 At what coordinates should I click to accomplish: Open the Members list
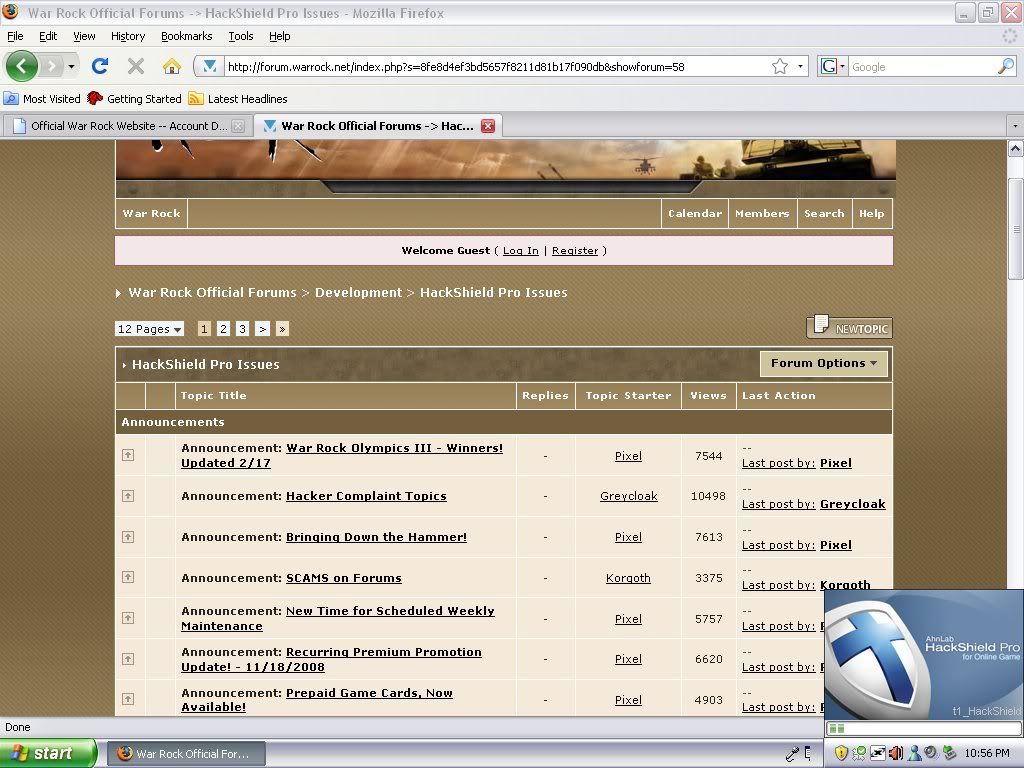pos(762,214)
